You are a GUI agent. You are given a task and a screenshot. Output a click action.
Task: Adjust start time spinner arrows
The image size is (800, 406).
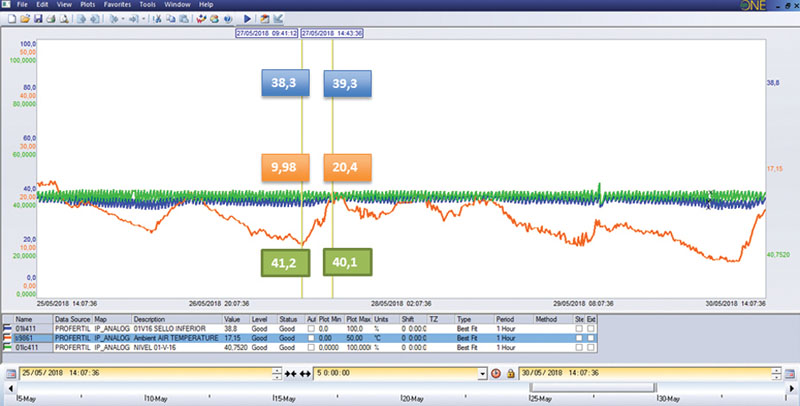coord(277,374)
